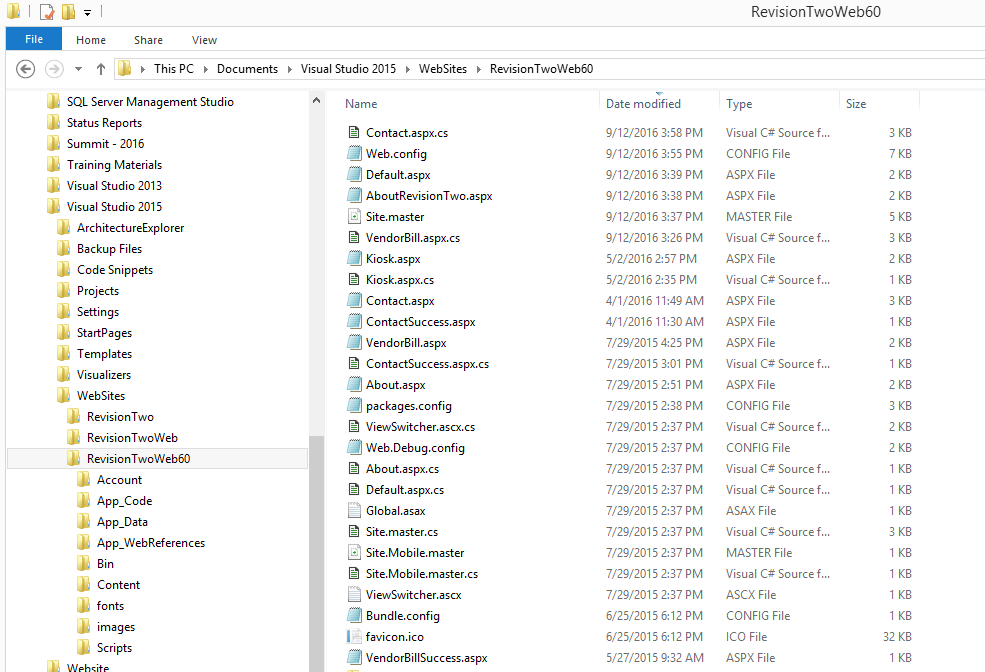985x672 pixels.
Task: Click WebSites in the address breadcrumb
Action: point(443,68)
